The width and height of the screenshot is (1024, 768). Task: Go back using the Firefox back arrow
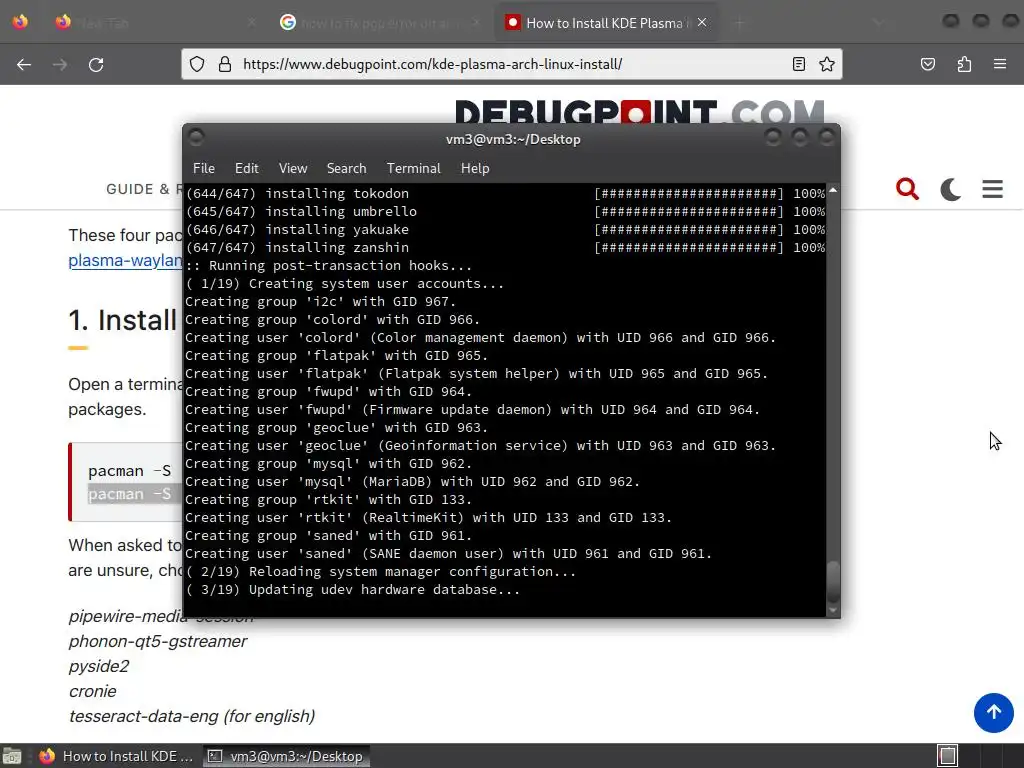[24, 65]
